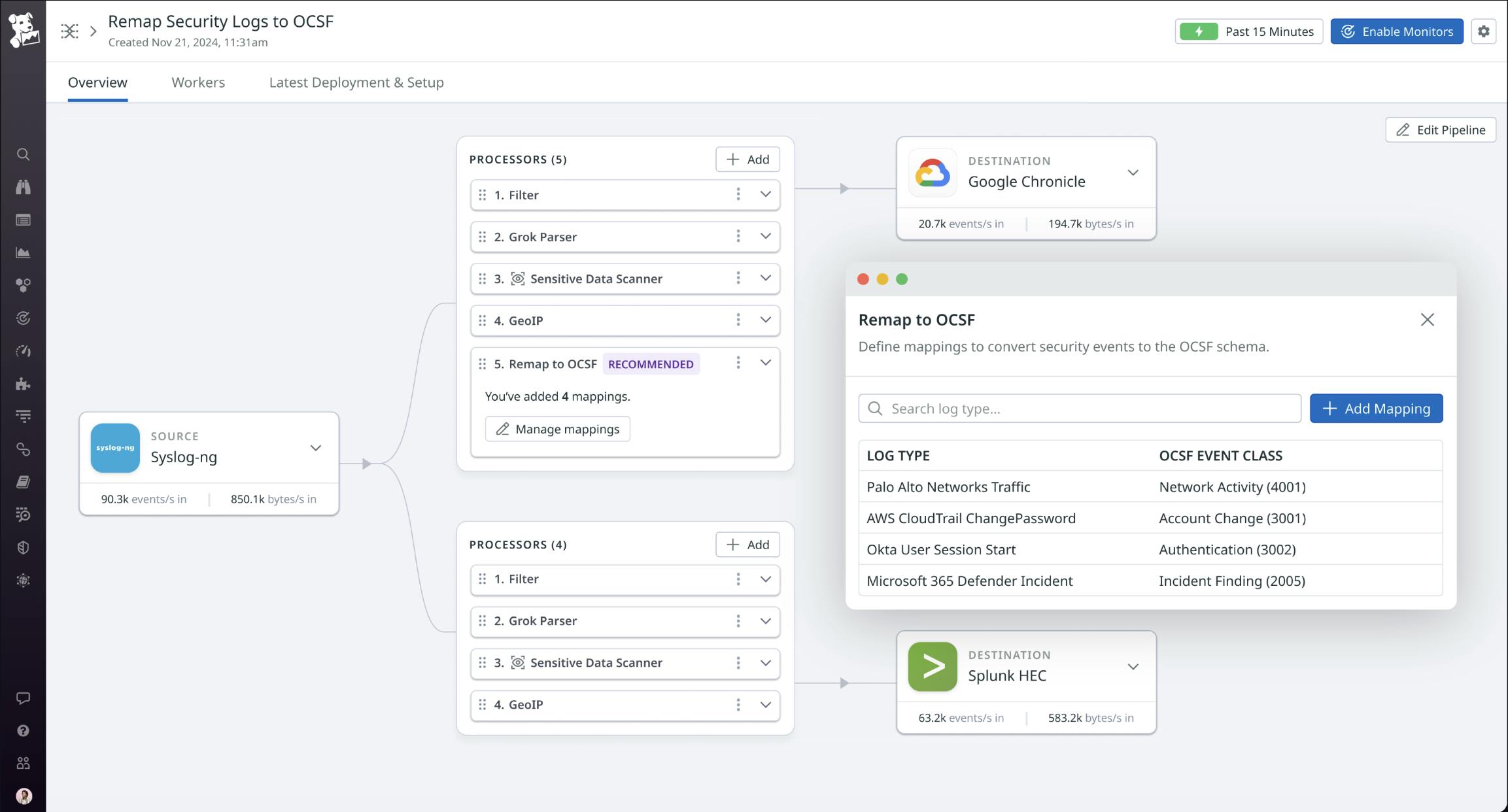The height and width of the screenshot is (812, 1508).
Task: Open Manage mappings
Action: pos(557,429)
